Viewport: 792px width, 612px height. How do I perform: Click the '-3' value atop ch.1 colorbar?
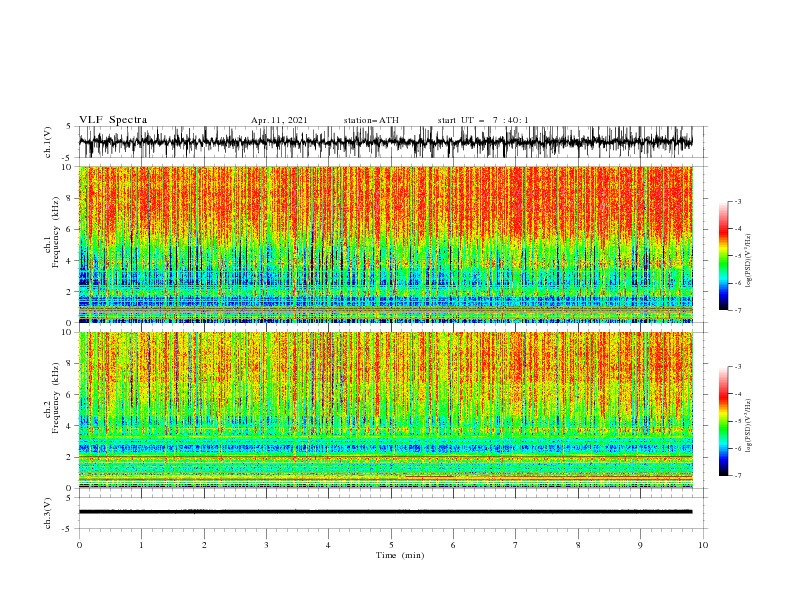tap(737, 201)
